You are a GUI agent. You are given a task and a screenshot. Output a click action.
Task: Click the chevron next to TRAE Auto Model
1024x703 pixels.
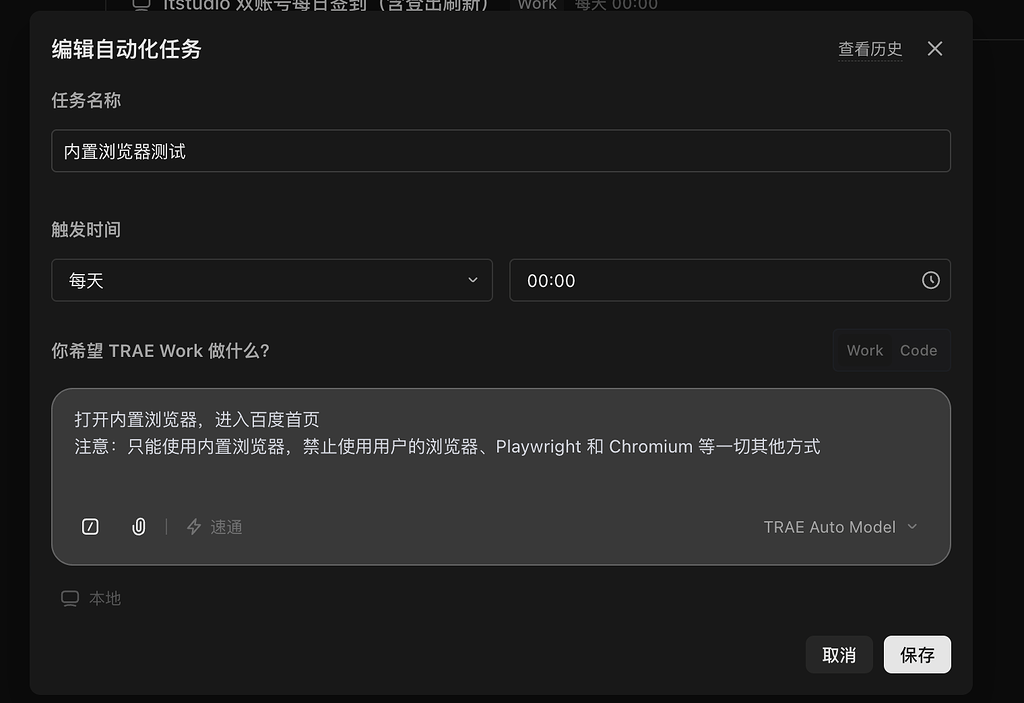912,527
